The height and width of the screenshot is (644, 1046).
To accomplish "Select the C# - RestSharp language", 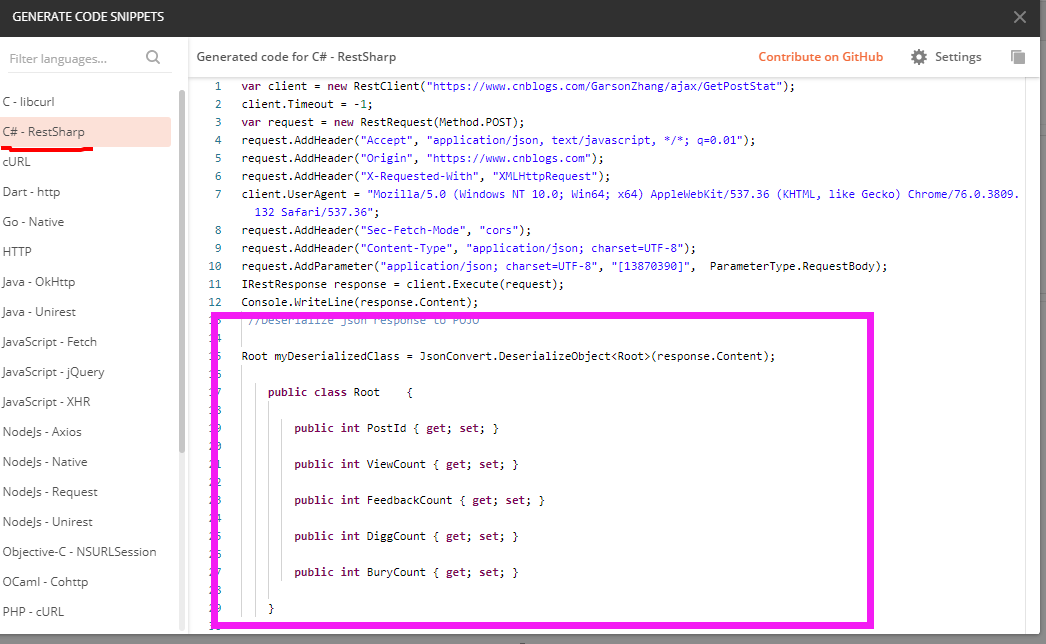I will (x=85, y=131).
